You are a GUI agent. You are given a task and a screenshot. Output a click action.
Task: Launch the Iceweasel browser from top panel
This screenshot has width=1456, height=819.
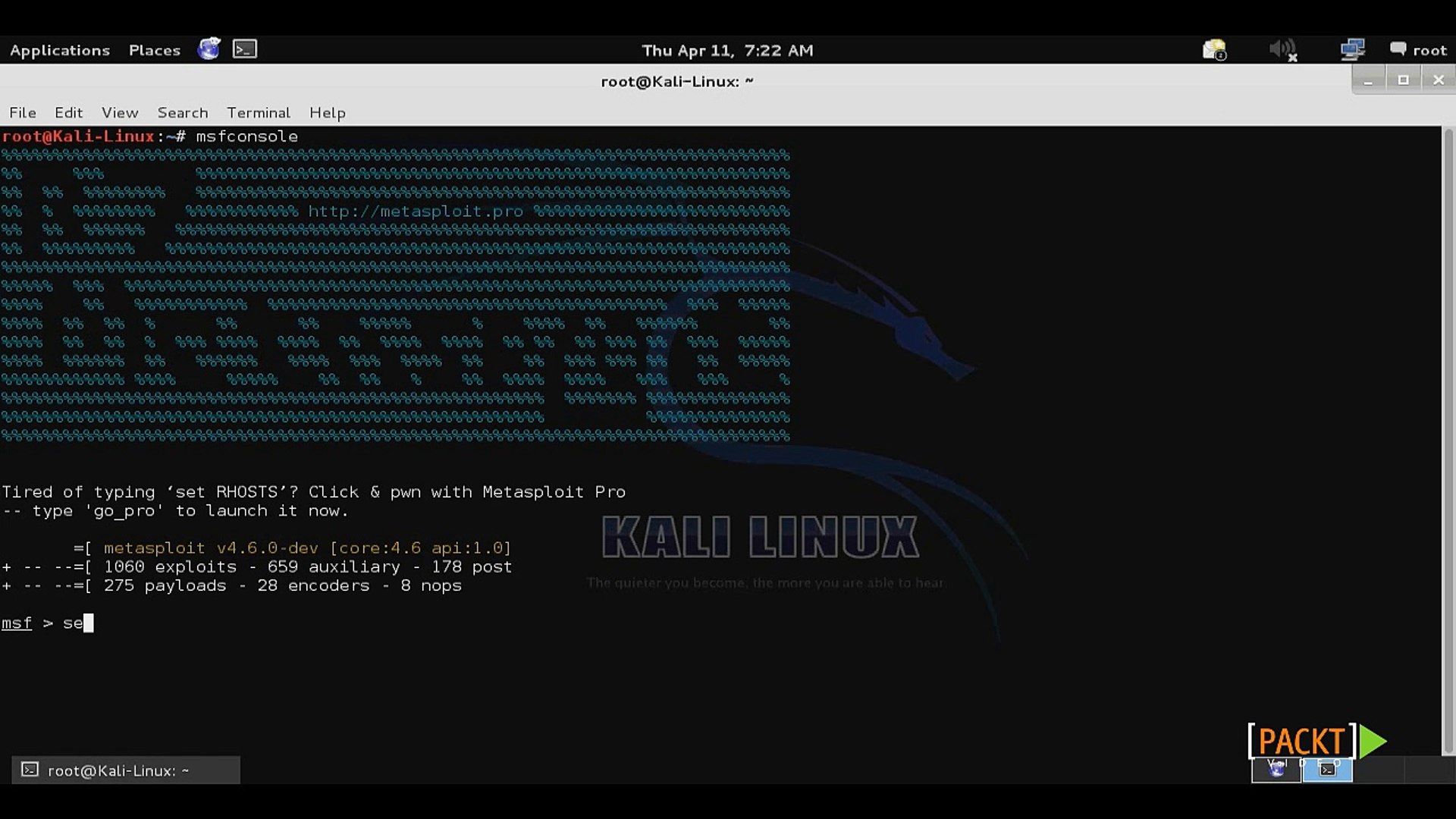(x=209, y=49)
